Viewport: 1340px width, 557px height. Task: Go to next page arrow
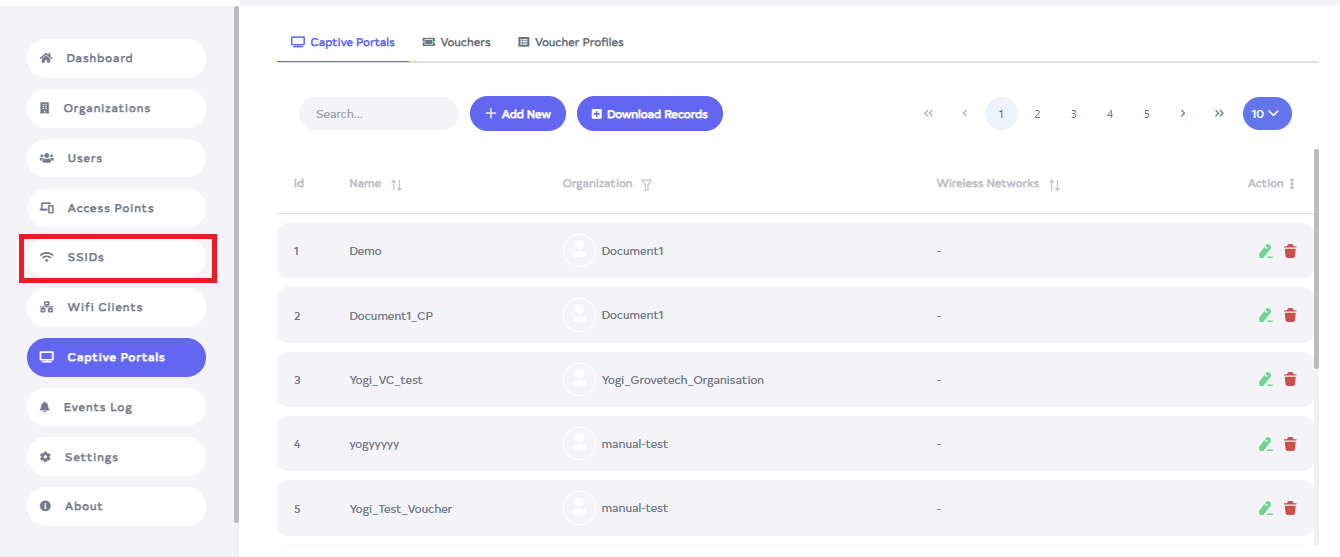pos(1182,114)
